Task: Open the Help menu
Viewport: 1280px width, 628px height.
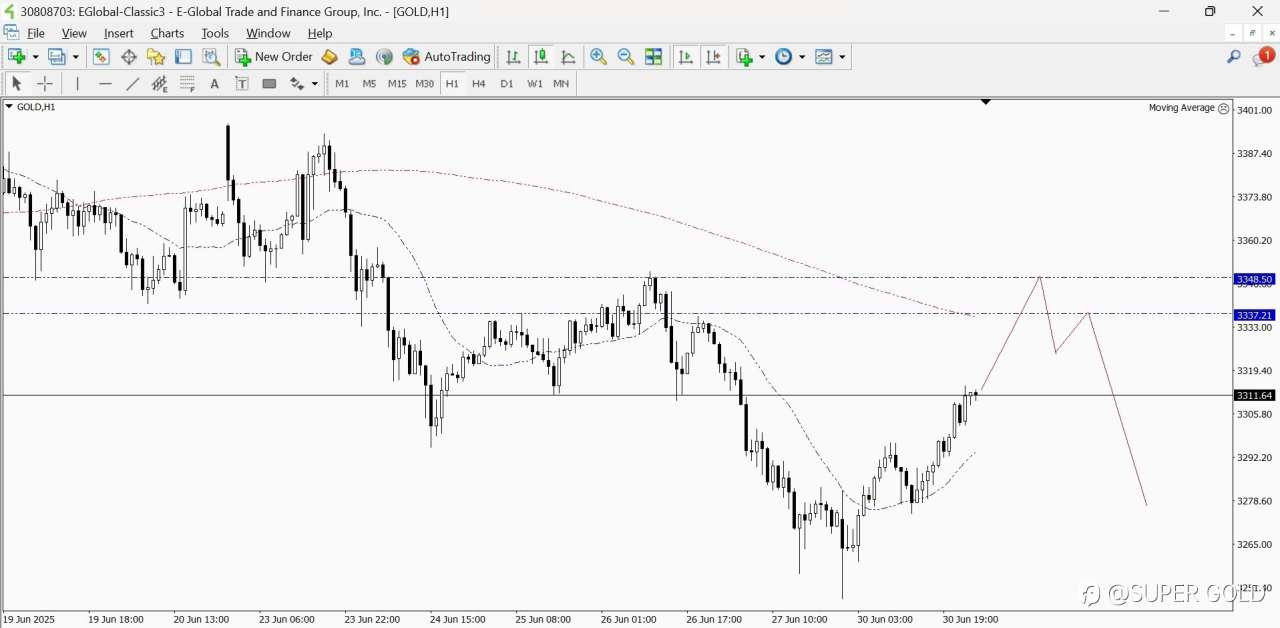Action: (x=320, y=33)
